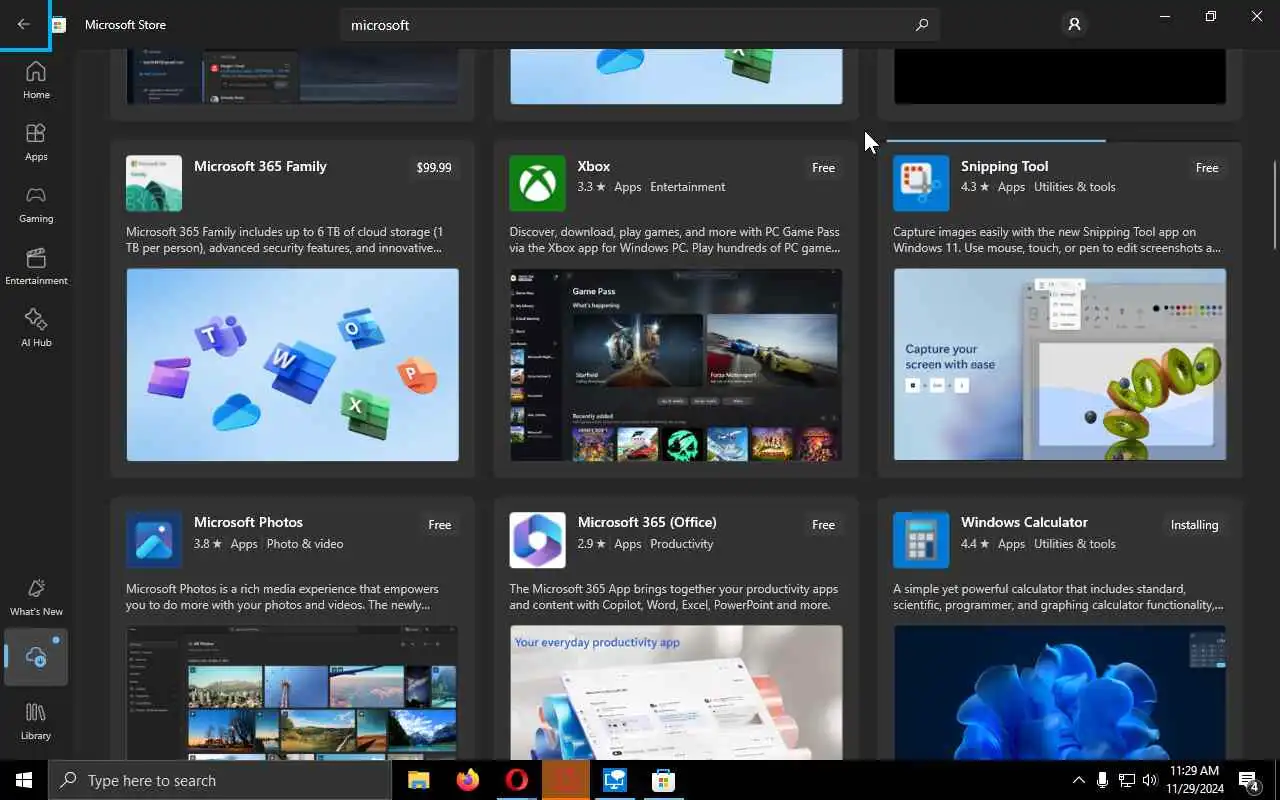Go back using the back arrow
The image size is (1280, 800).
point(24,24)
